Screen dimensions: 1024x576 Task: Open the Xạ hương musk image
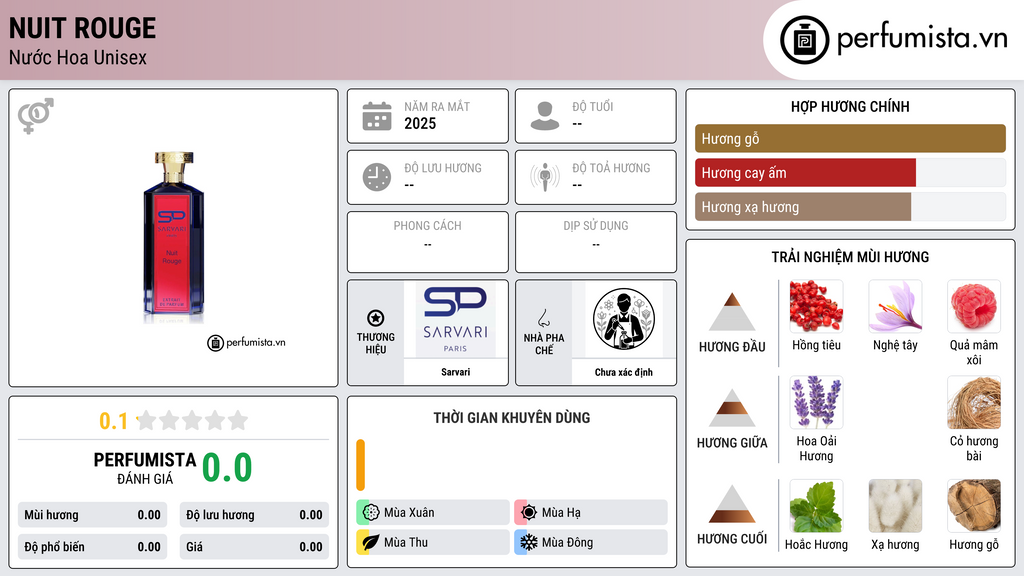(x=895, y=506)
